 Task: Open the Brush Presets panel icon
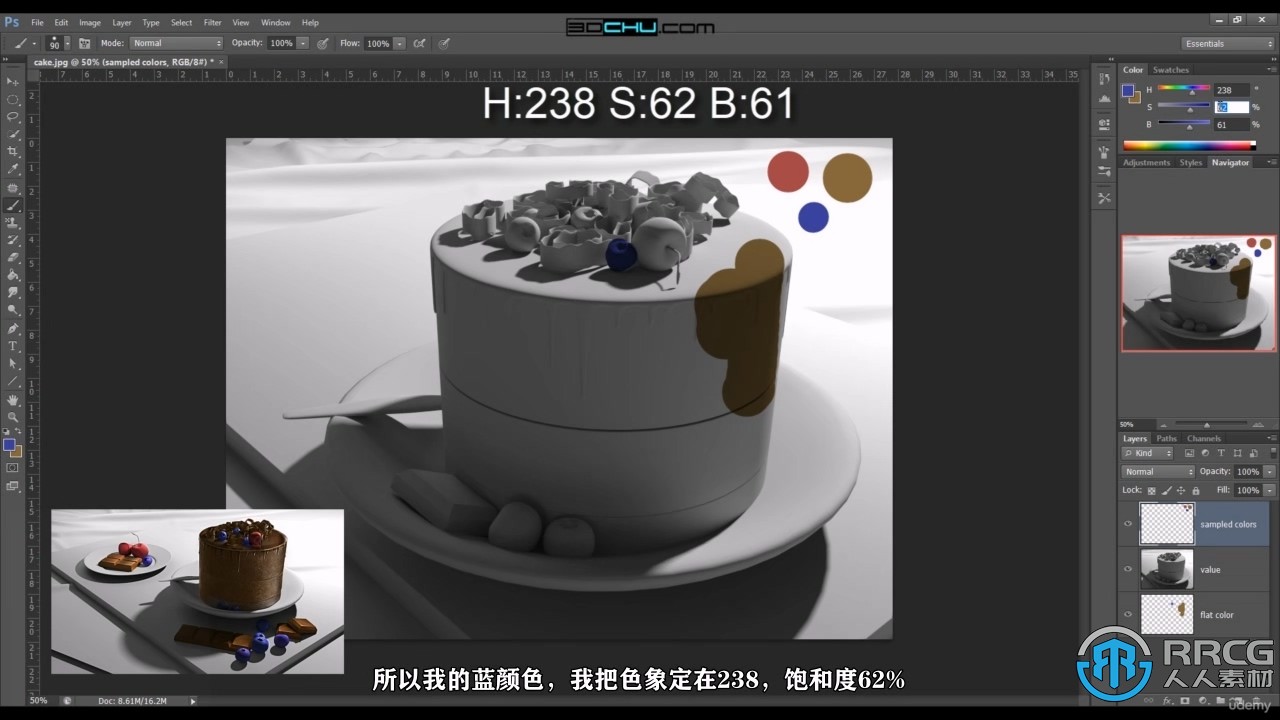pos(1104,171)
